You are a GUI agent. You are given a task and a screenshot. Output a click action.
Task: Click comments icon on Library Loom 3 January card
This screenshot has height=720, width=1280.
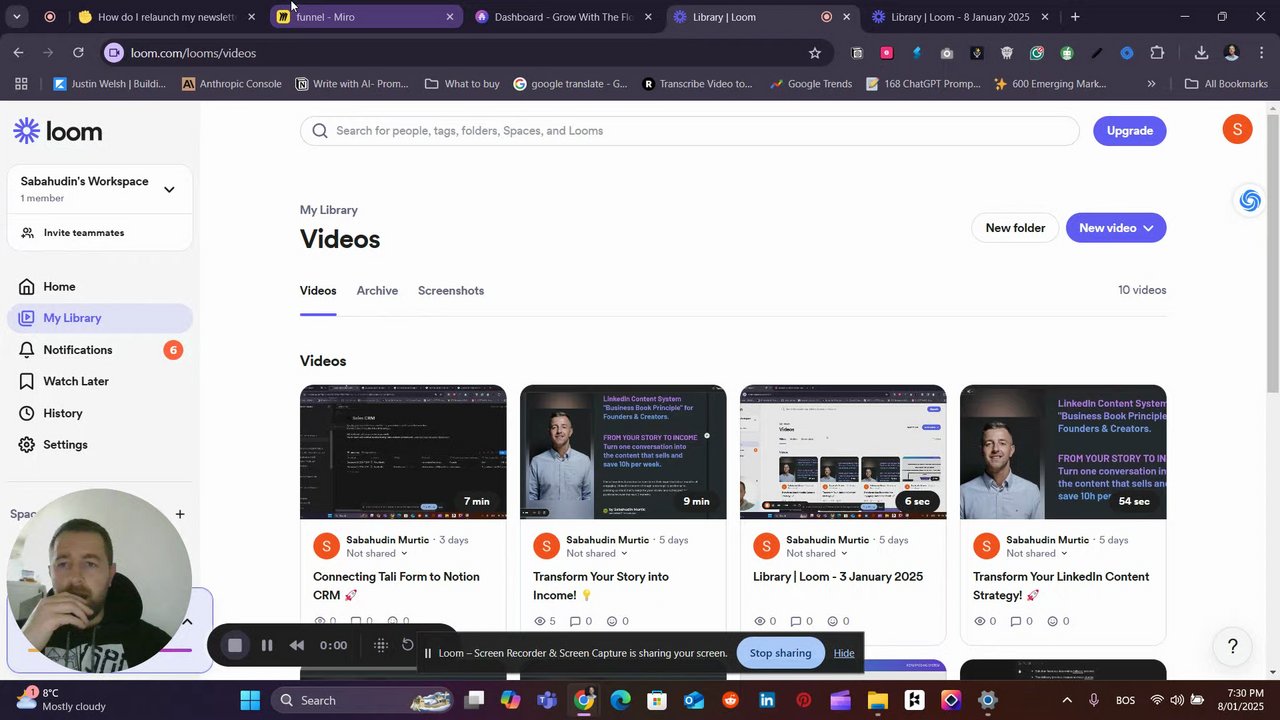(795, 621)
